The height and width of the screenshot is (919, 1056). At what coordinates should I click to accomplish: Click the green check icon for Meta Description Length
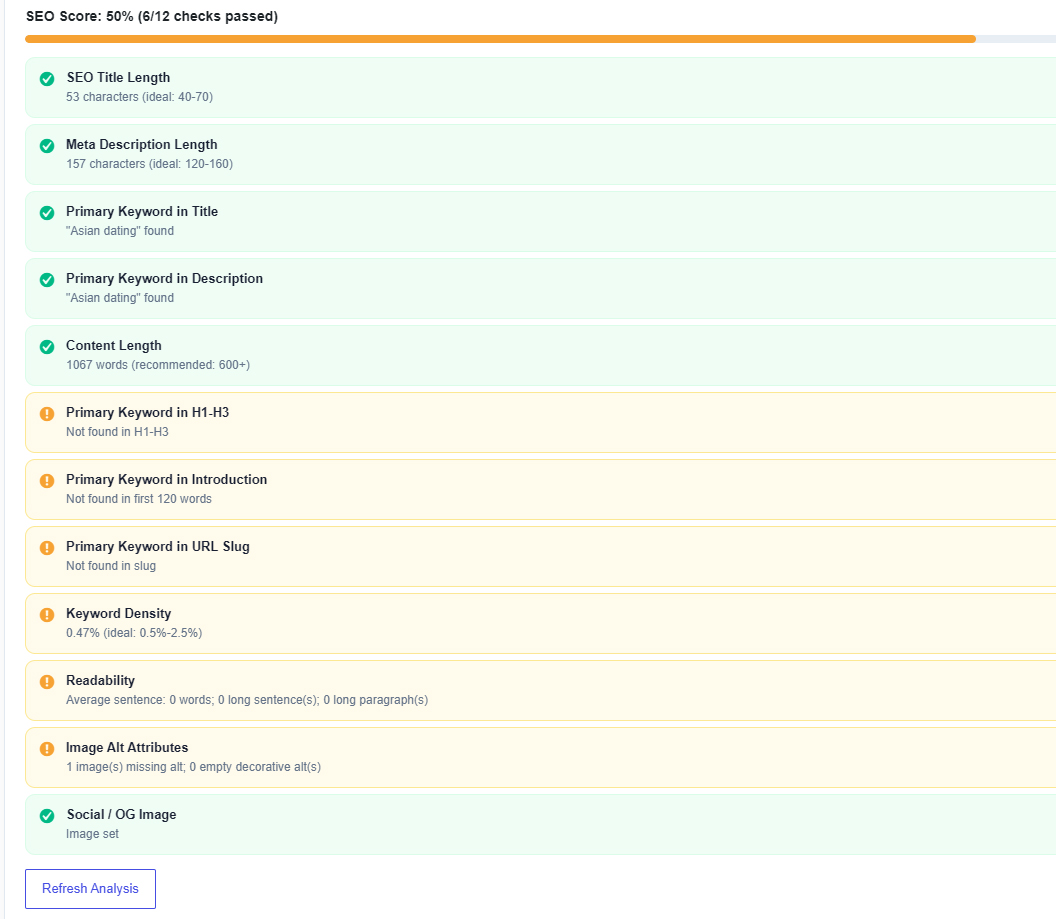pos(47,145)
